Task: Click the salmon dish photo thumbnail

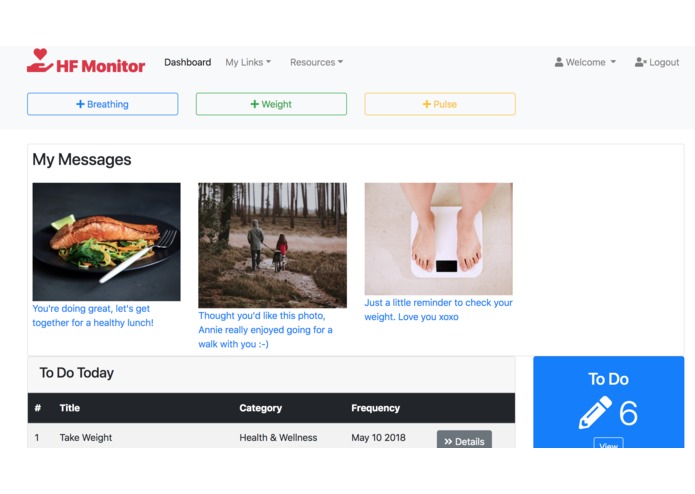Action: click(106, 242)
